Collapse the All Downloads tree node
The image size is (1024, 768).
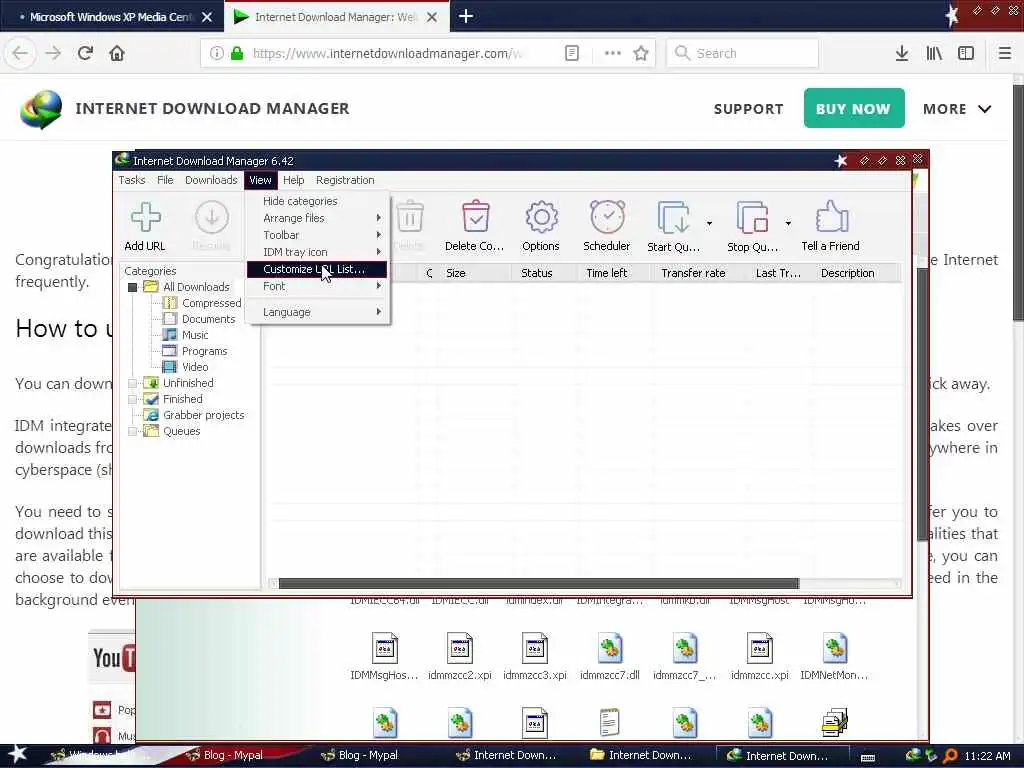[133, 287]
